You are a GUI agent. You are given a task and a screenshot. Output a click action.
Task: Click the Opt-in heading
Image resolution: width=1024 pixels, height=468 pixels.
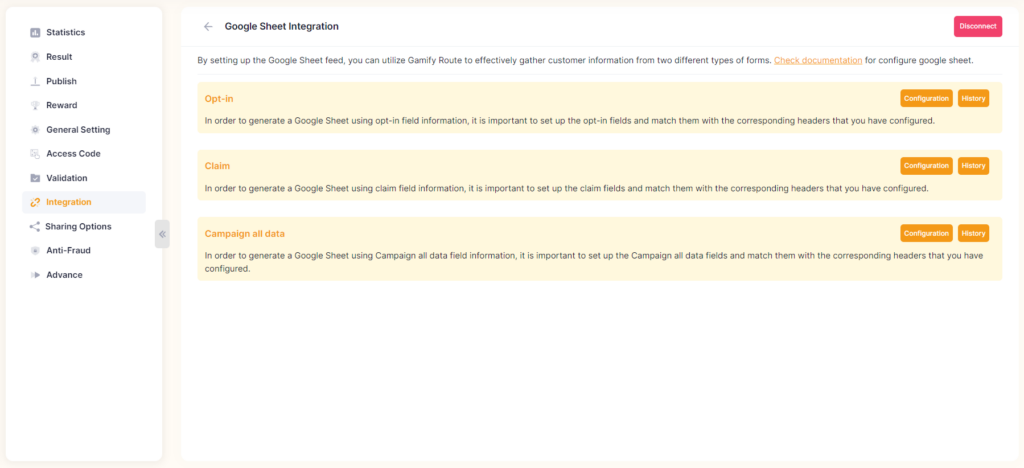(x=219, y=99)
